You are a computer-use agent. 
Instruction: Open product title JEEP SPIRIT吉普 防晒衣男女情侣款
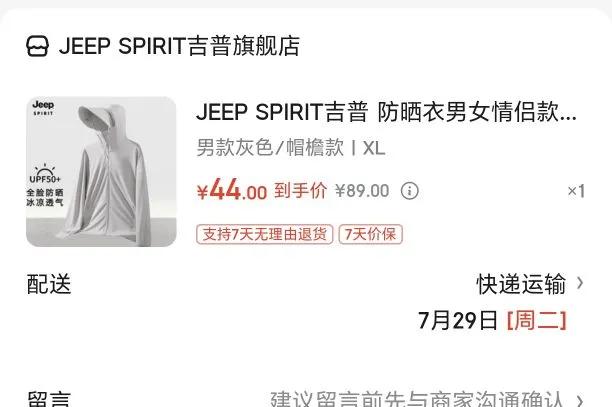click(386, 112)
